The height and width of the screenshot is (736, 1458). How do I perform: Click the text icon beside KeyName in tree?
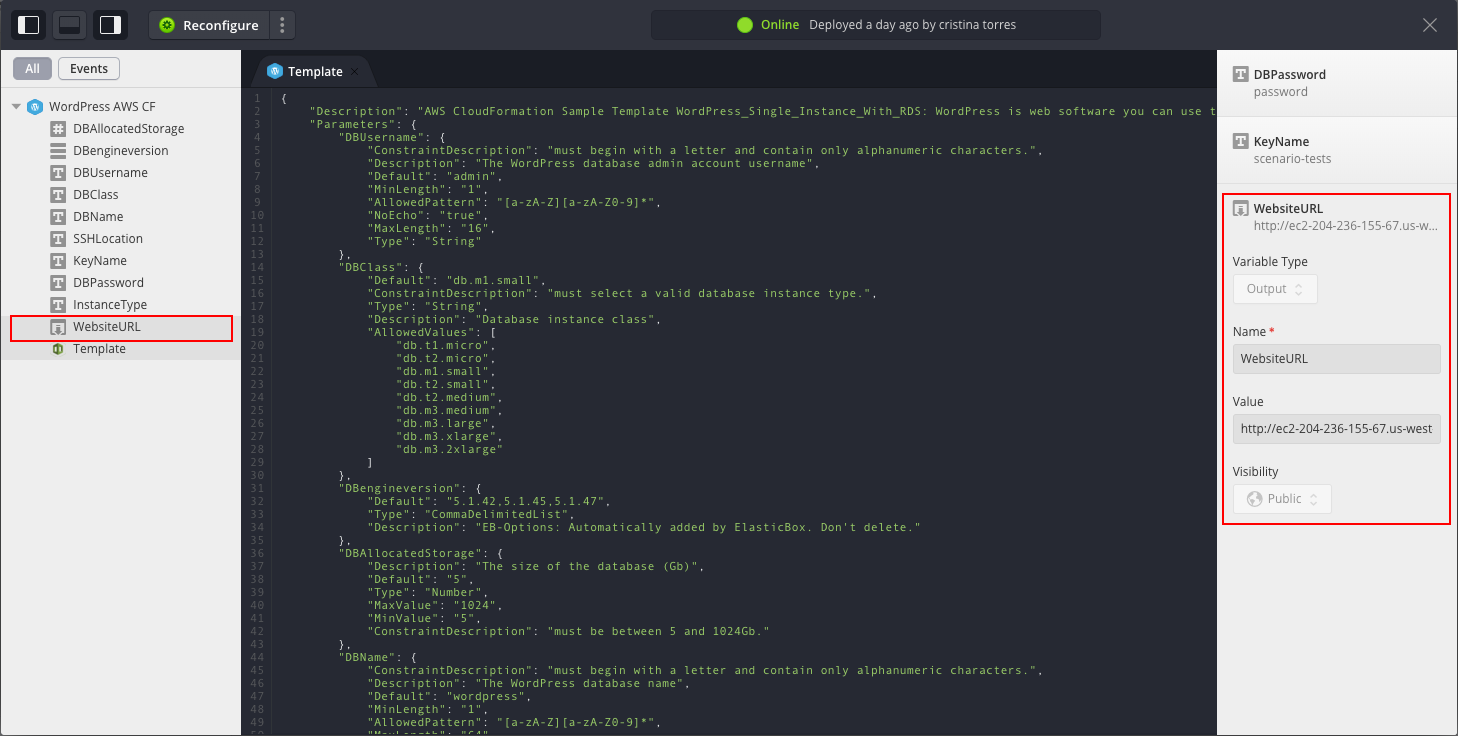(x=58, y=261)
